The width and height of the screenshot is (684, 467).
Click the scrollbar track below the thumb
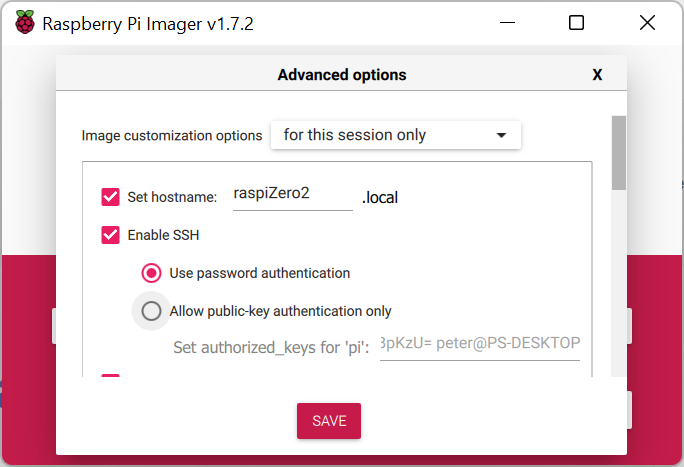pyautogui.click(x=619, y=283)
